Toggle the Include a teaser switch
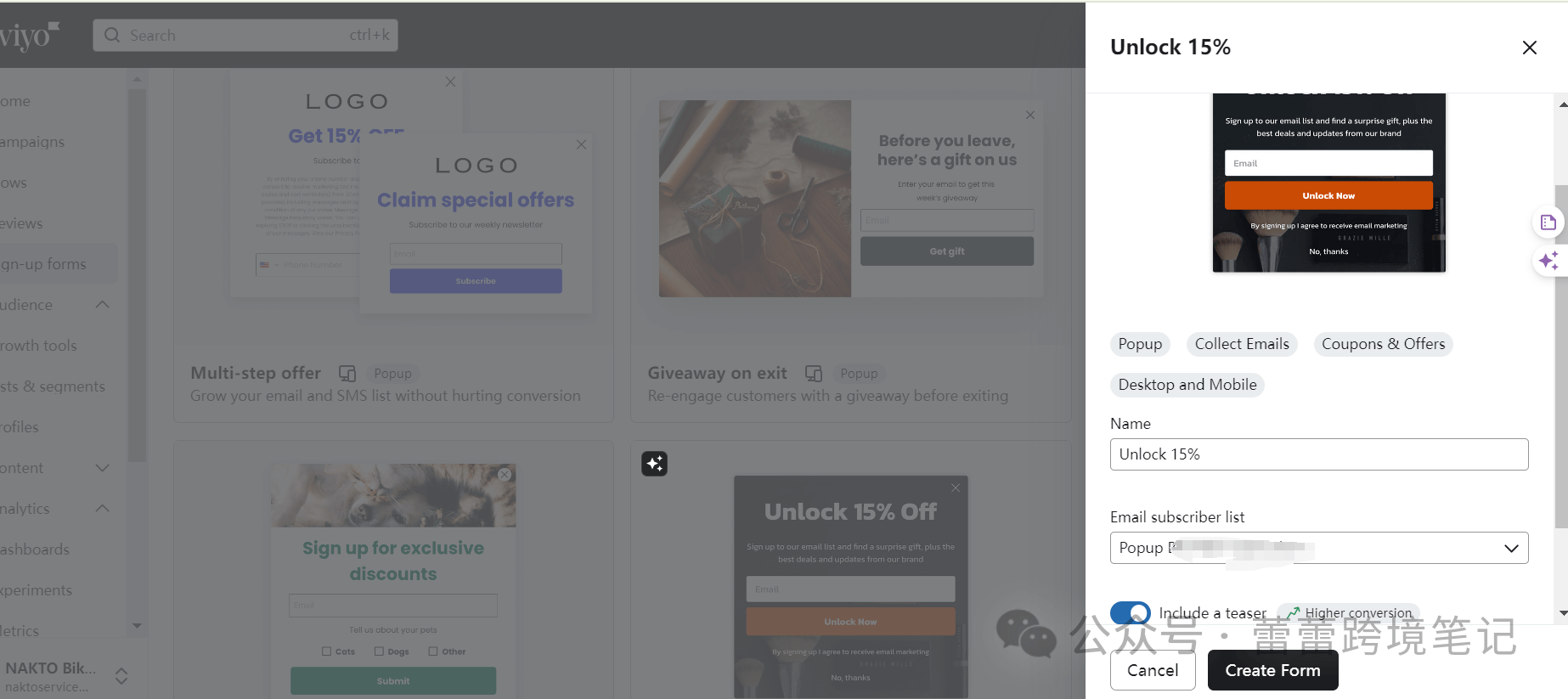1568x699 pixels. click(x=1130, y=612)
